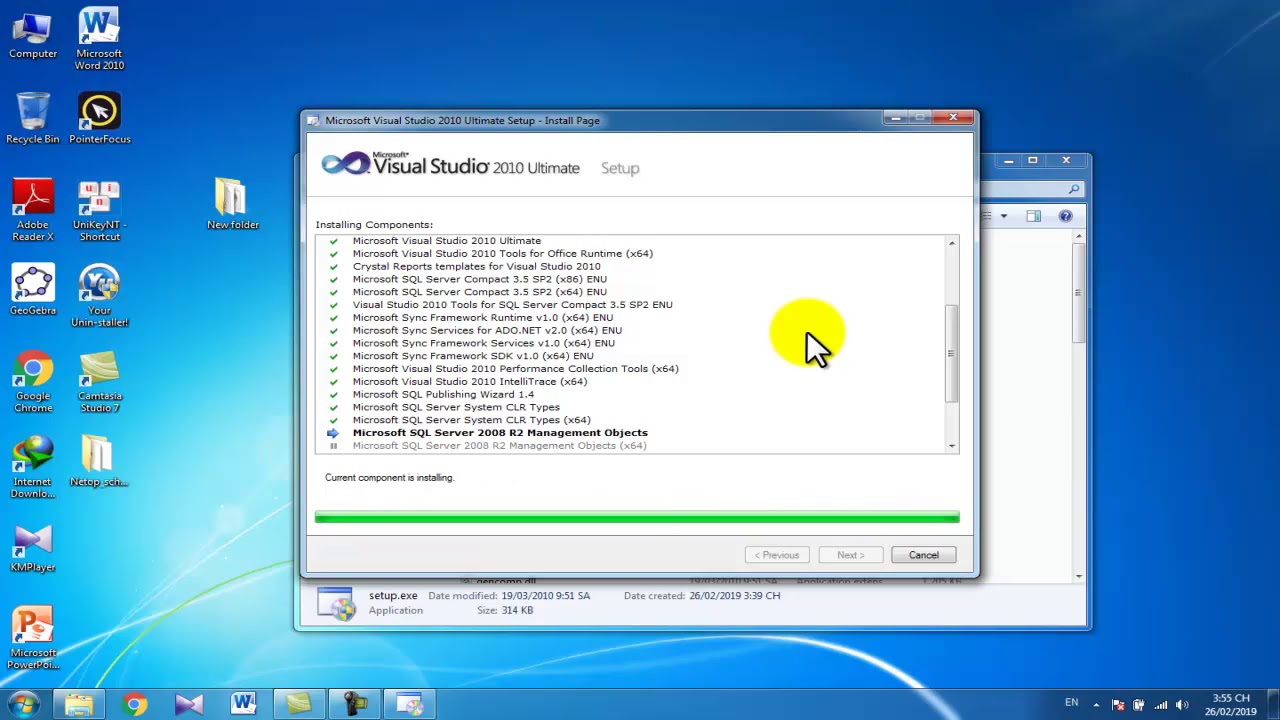Open Camtasia taskbar button
Image resolution: width=1280 pixels, height=720 pixels.
(x=299, y=704)
